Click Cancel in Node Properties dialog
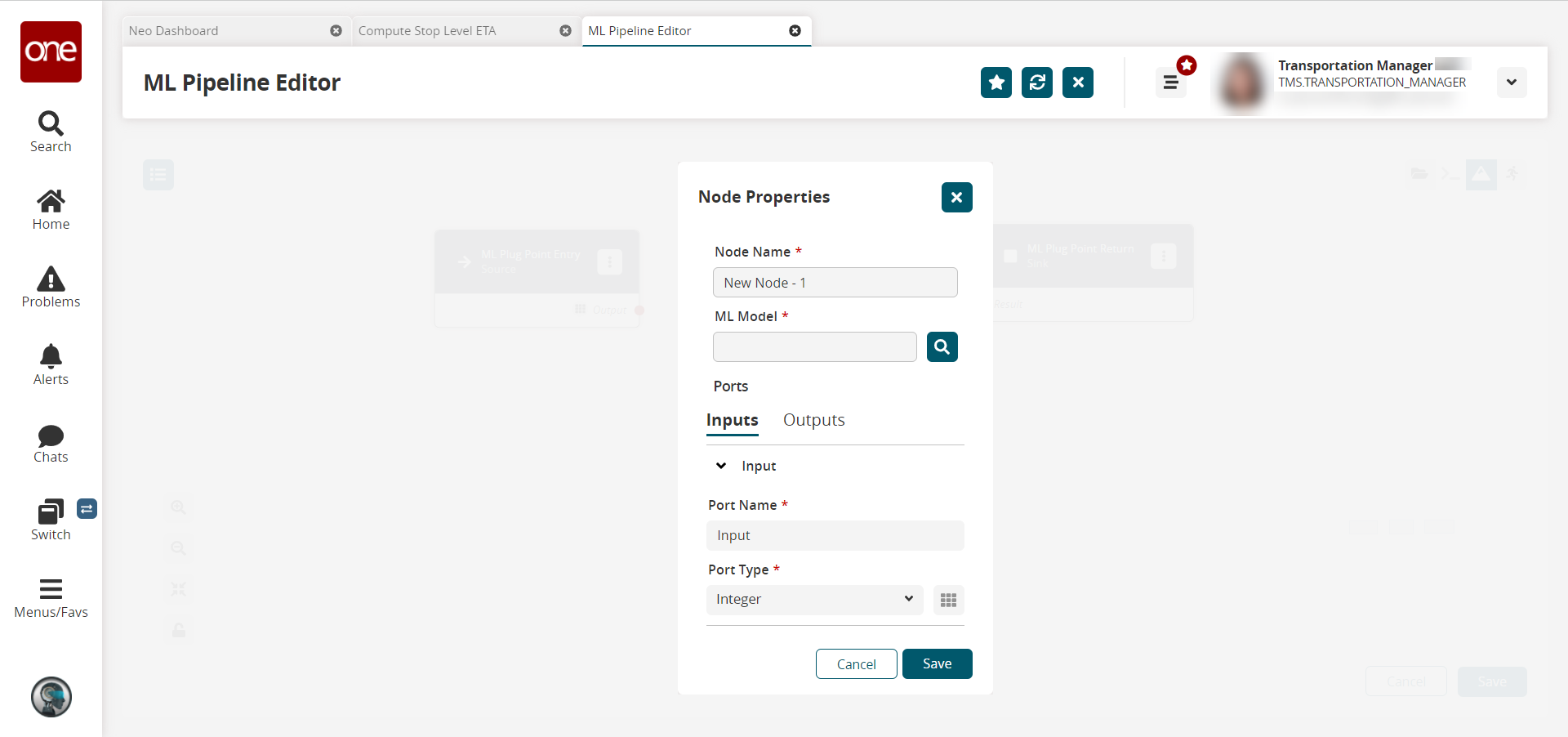The height and width of the screenshot is (737, 1568). coord(856,664)
